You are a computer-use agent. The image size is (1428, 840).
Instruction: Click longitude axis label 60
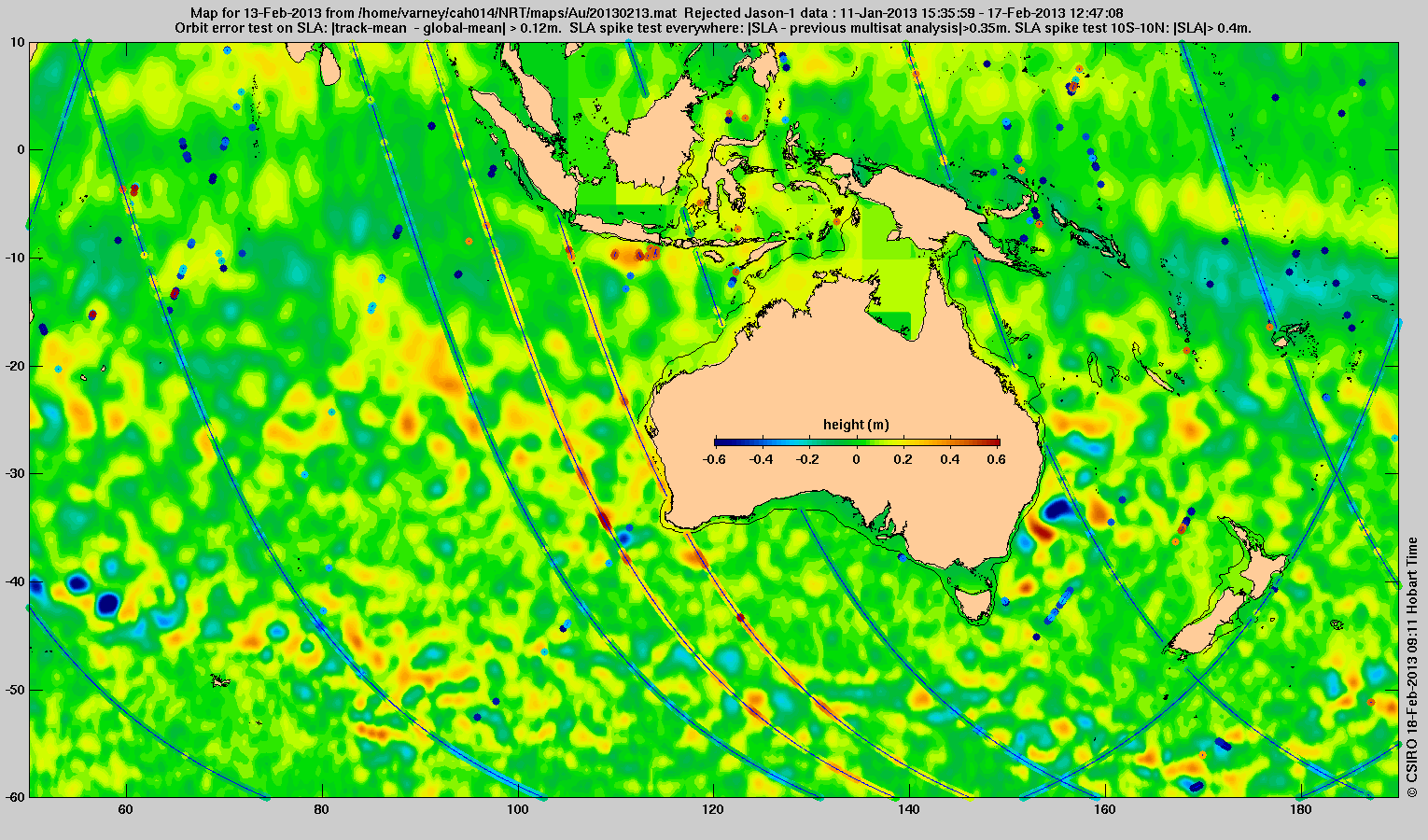click(x=125, y=809)
